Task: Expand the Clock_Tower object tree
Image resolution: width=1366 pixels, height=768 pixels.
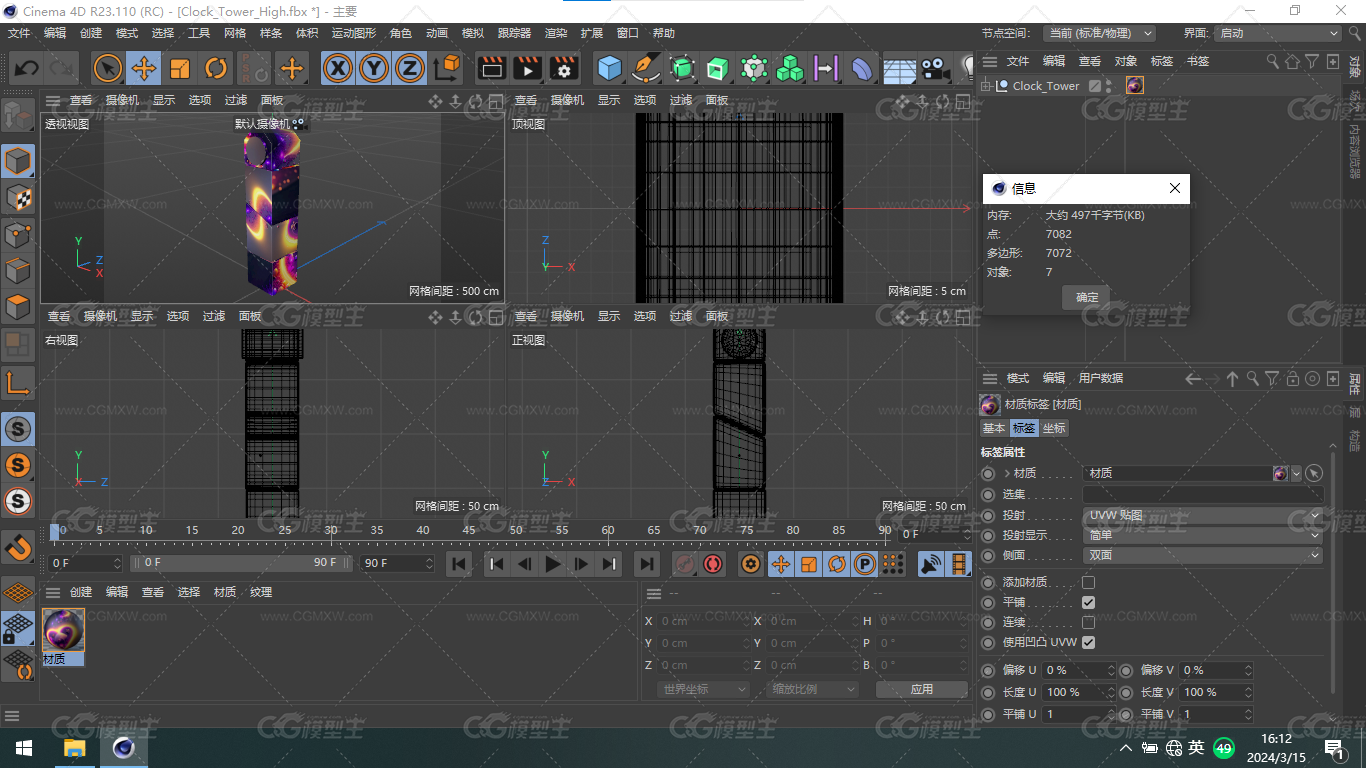Action: (986, 86)
